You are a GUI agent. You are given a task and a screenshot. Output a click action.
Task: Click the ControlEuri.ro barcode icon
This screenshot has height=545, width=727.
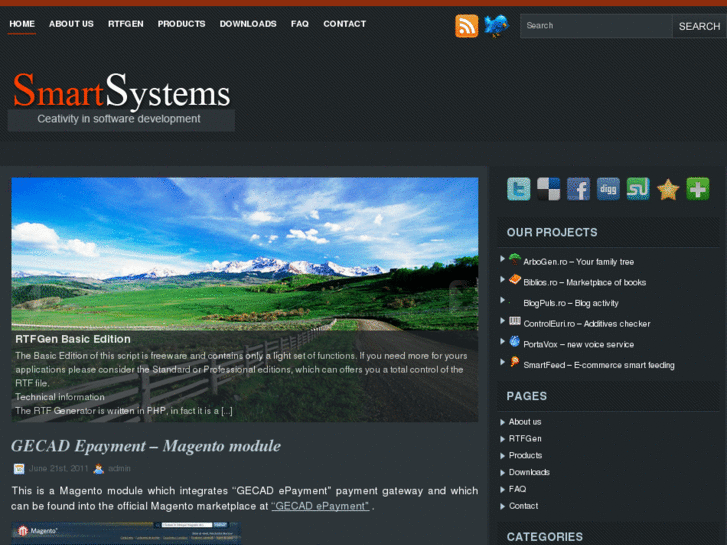(x=515, y=321)
